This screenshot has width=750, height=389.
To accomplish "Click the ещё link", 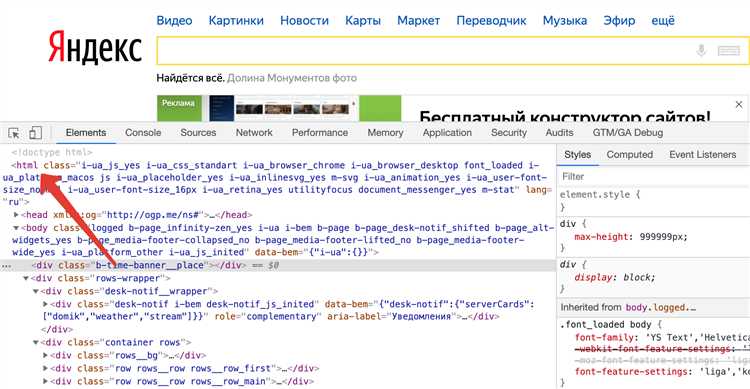I will tap(663, 21).
